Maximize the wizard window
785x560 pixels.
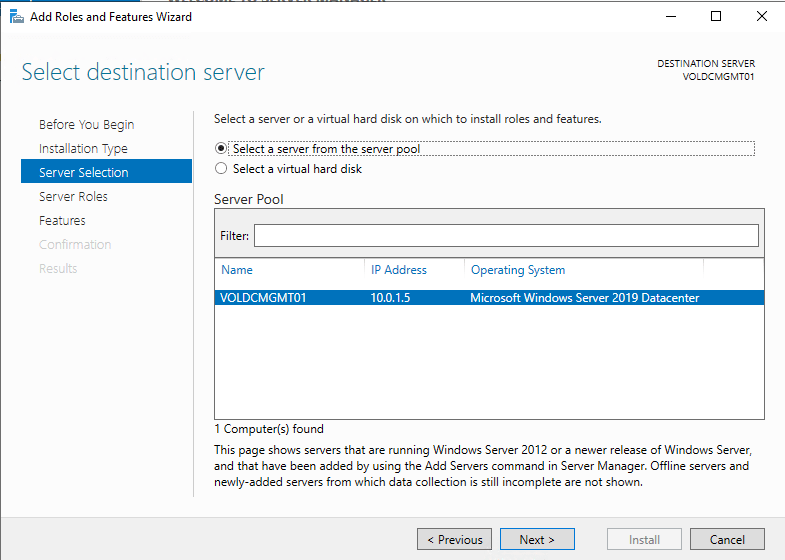pos(716,16)
